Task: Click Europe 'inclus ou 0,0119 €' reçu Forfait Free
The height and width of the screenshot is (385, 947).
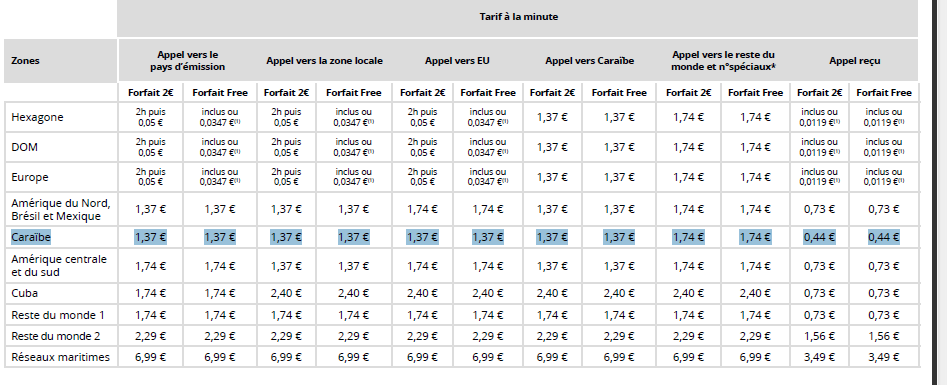Action: (x=884, y=177)
